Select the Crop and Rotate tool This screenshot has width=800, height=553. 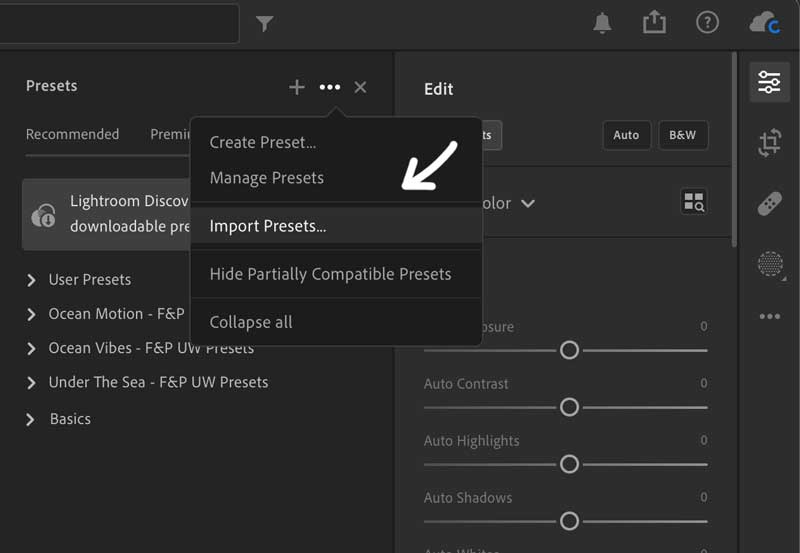point(769,143)
